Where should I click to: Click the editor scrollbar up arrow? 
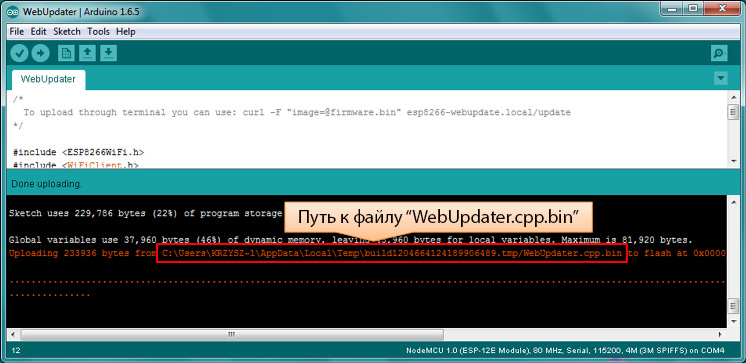733,97
